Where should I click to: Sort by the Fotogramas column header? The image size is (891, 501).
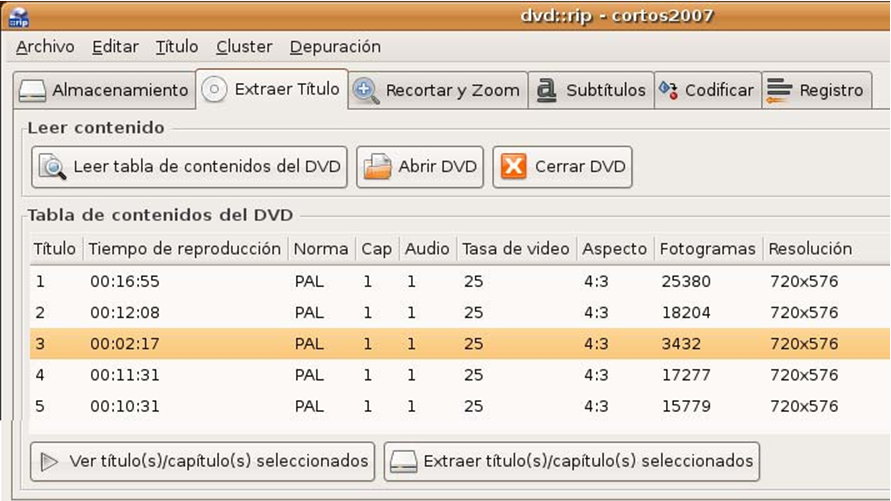tap(708, 249)
